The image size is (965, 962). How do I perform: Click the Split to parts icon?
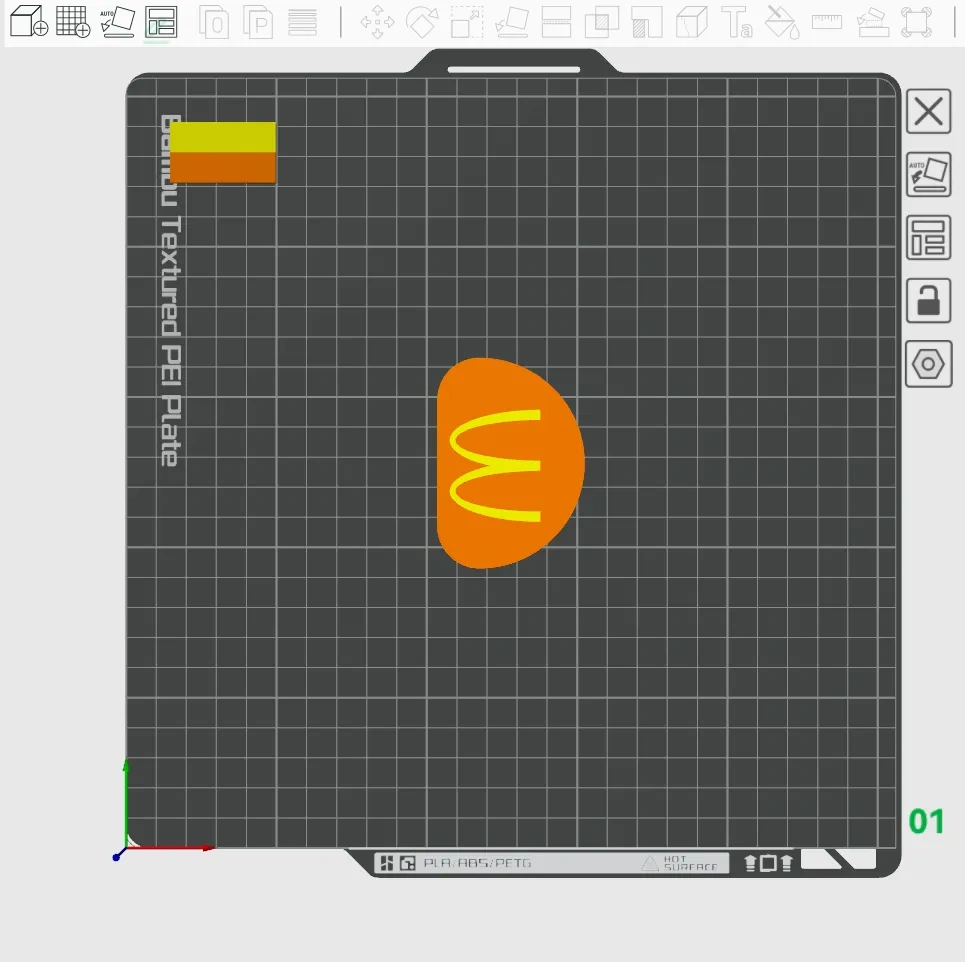coord(258,22)
